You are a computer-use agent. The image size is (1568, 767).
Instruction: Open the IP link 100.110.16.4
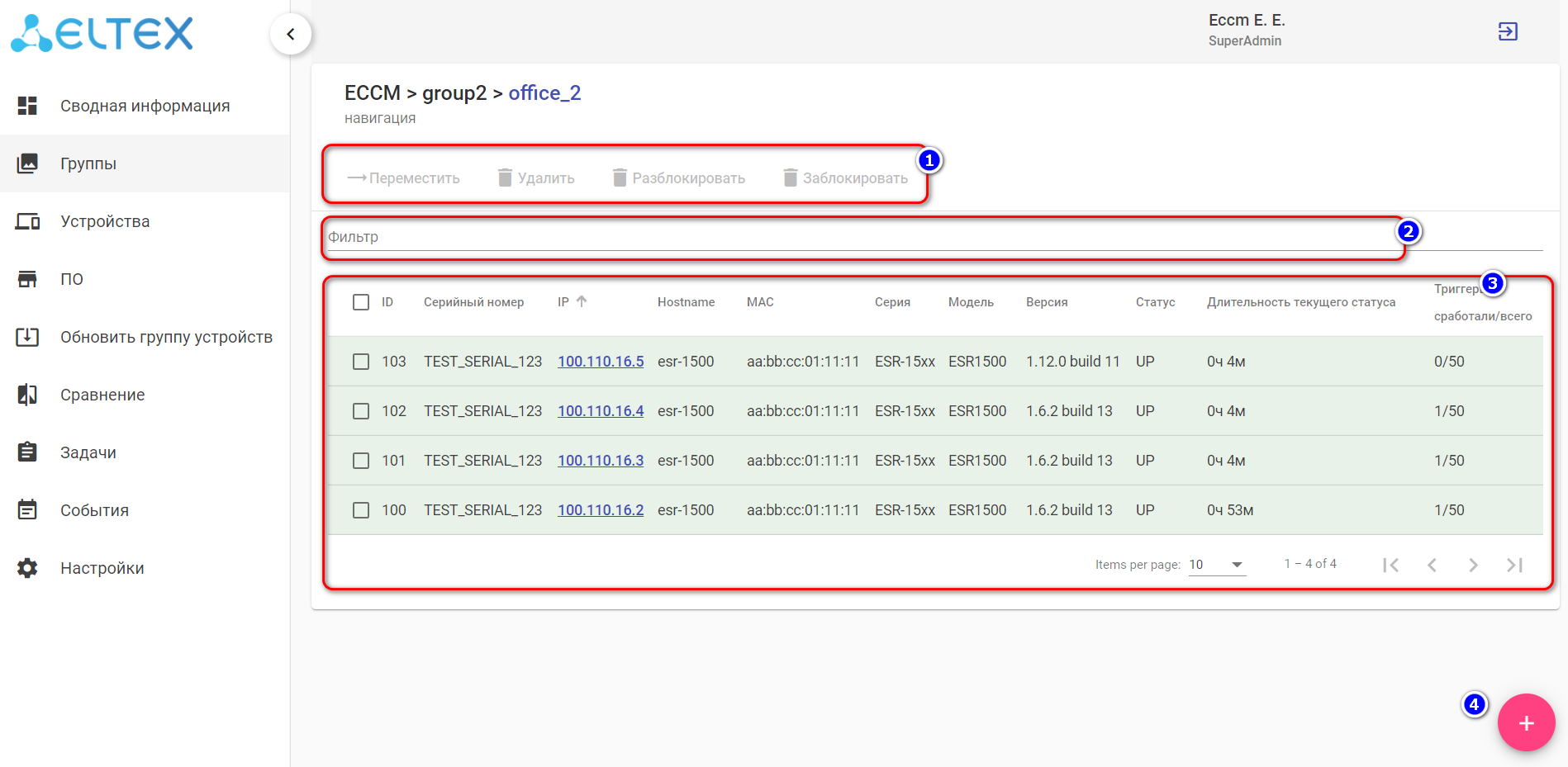601,411
